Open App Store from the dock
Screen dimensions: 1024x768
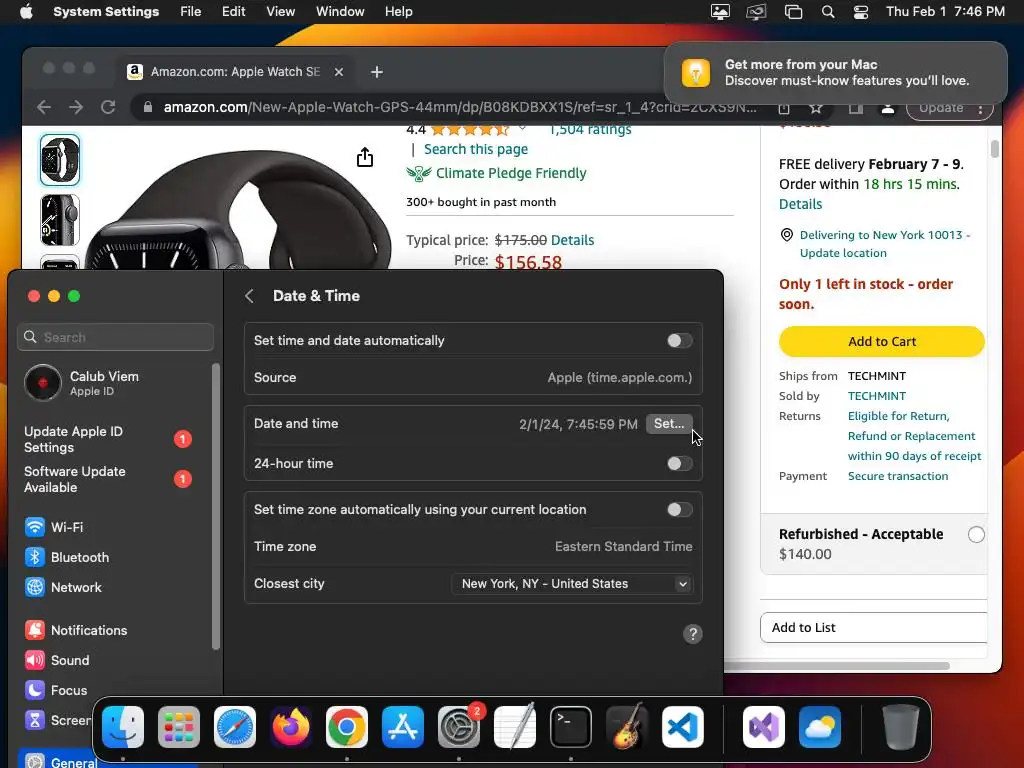403,727
